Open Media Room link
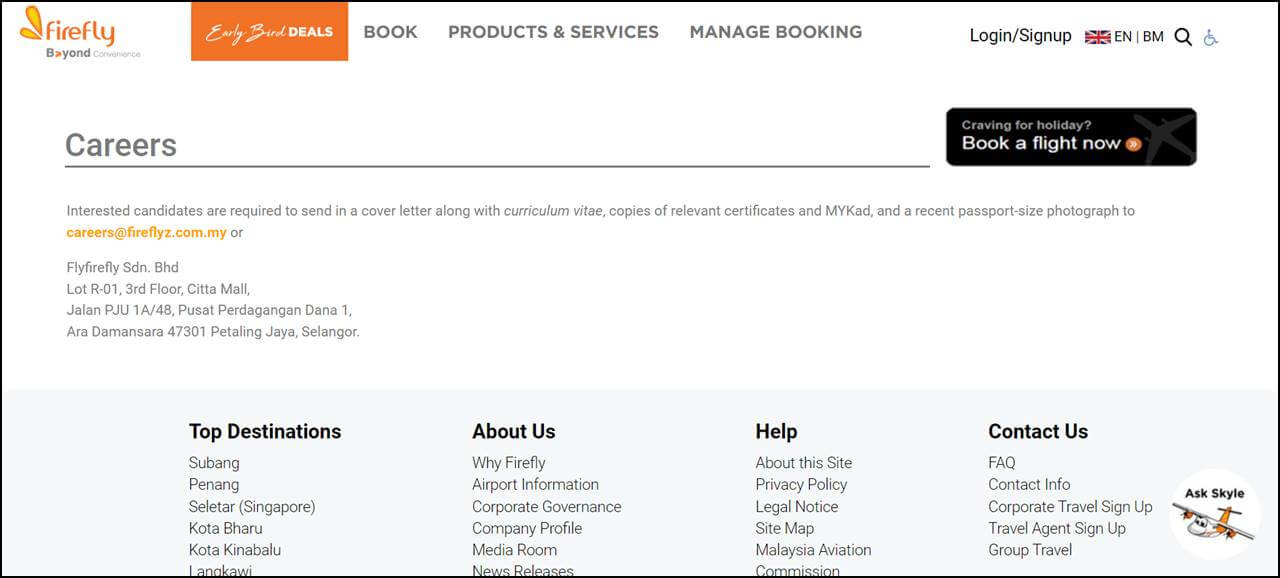This screenshot has width=1280, height=578. (514, 550)
